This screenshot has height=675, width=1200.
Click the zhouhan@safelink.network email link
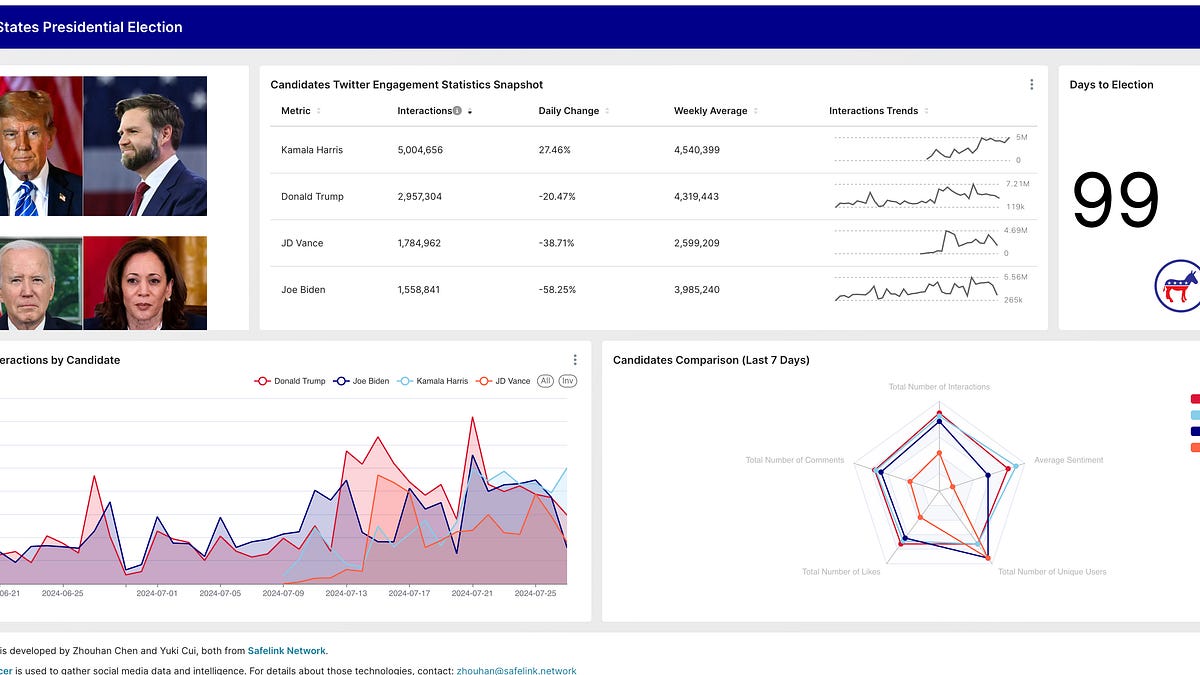[x=516, y=671]
